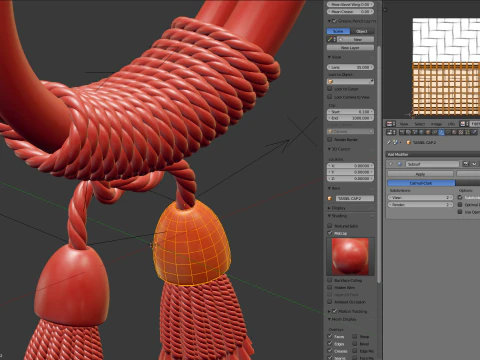Select the Material properties tab icon
Screen dimensions: 480x360
click(454, 132)
